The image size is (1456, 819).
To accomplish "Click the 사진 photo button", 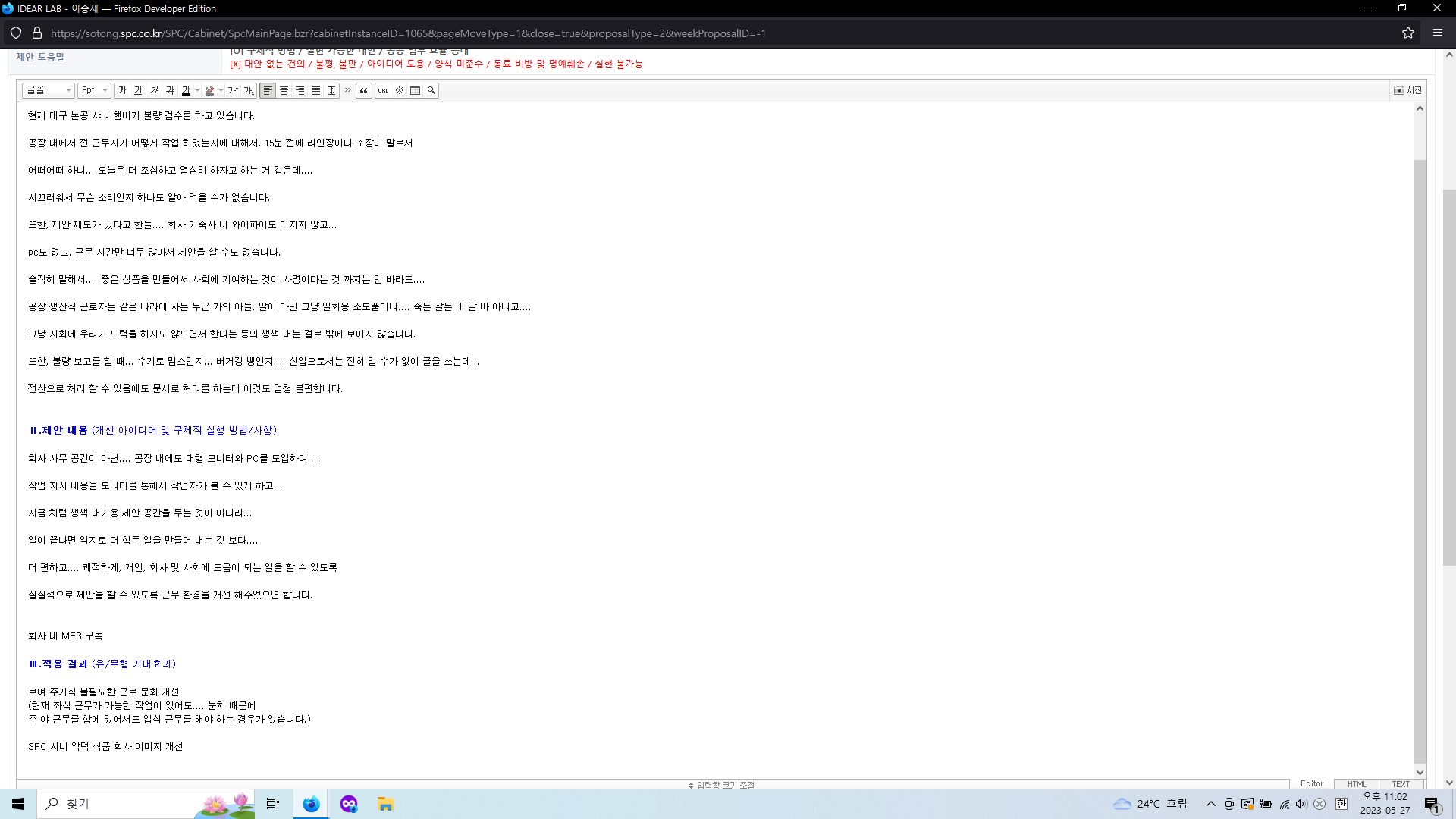I will 1408,90.
